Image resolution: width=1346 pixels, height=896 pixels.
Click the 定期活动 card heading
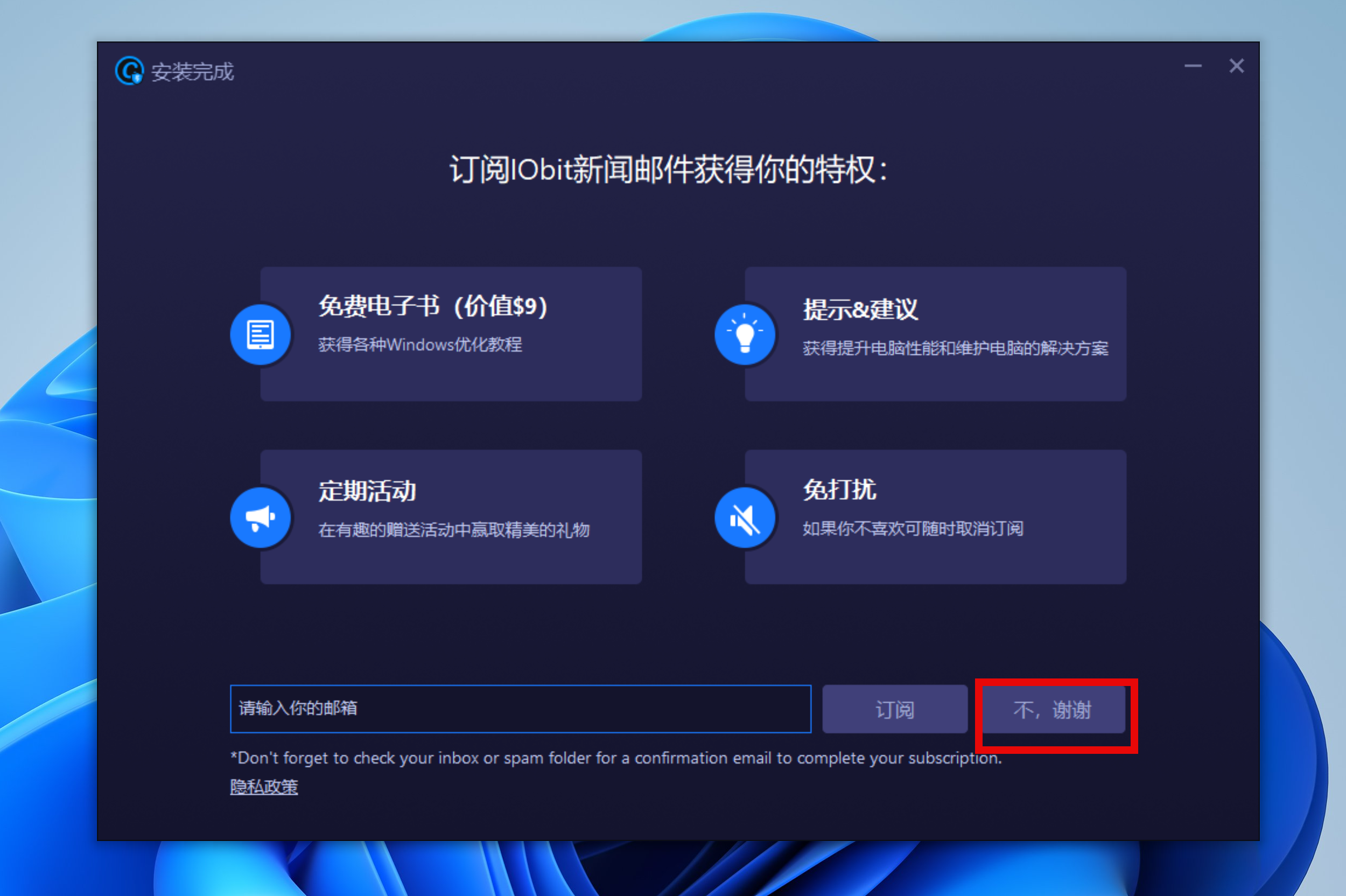[367, 492]
